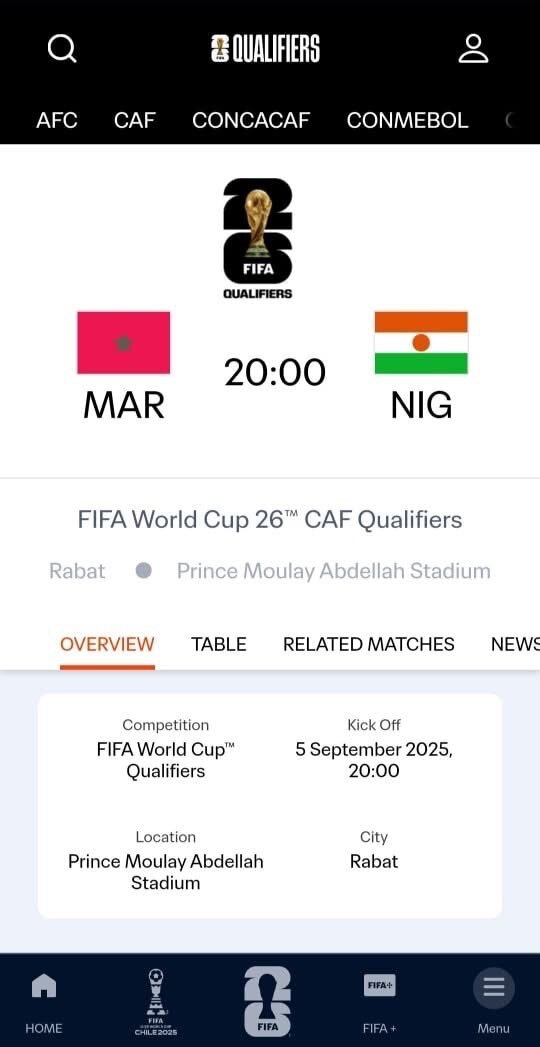This screenshot has height=1047, width=540.
Task: Tap the FIFA 26 Qualifiers trophy emblem
Action: (258, 238)
